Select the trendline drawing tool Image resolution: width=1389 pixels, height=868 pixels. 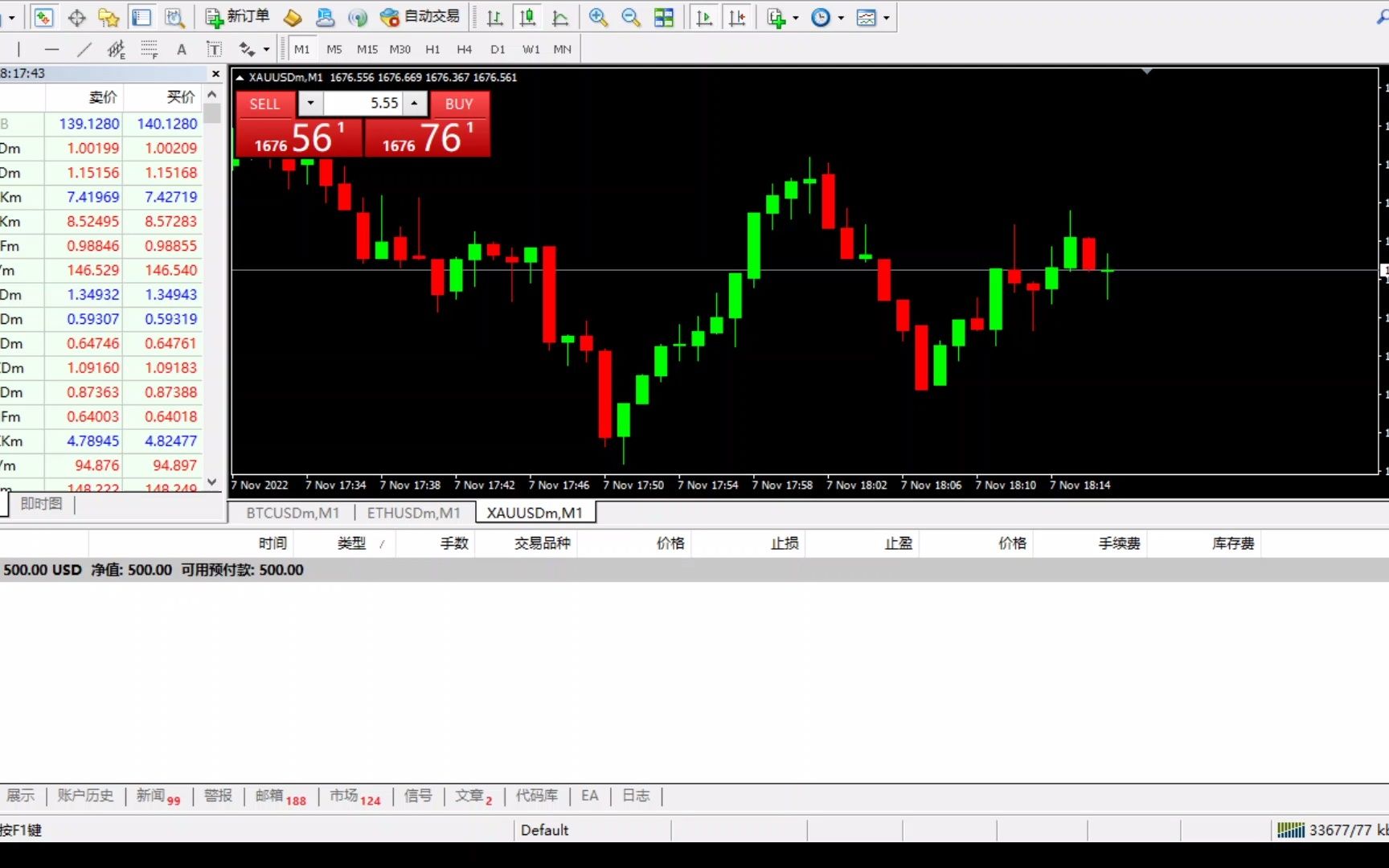point(84,49)
